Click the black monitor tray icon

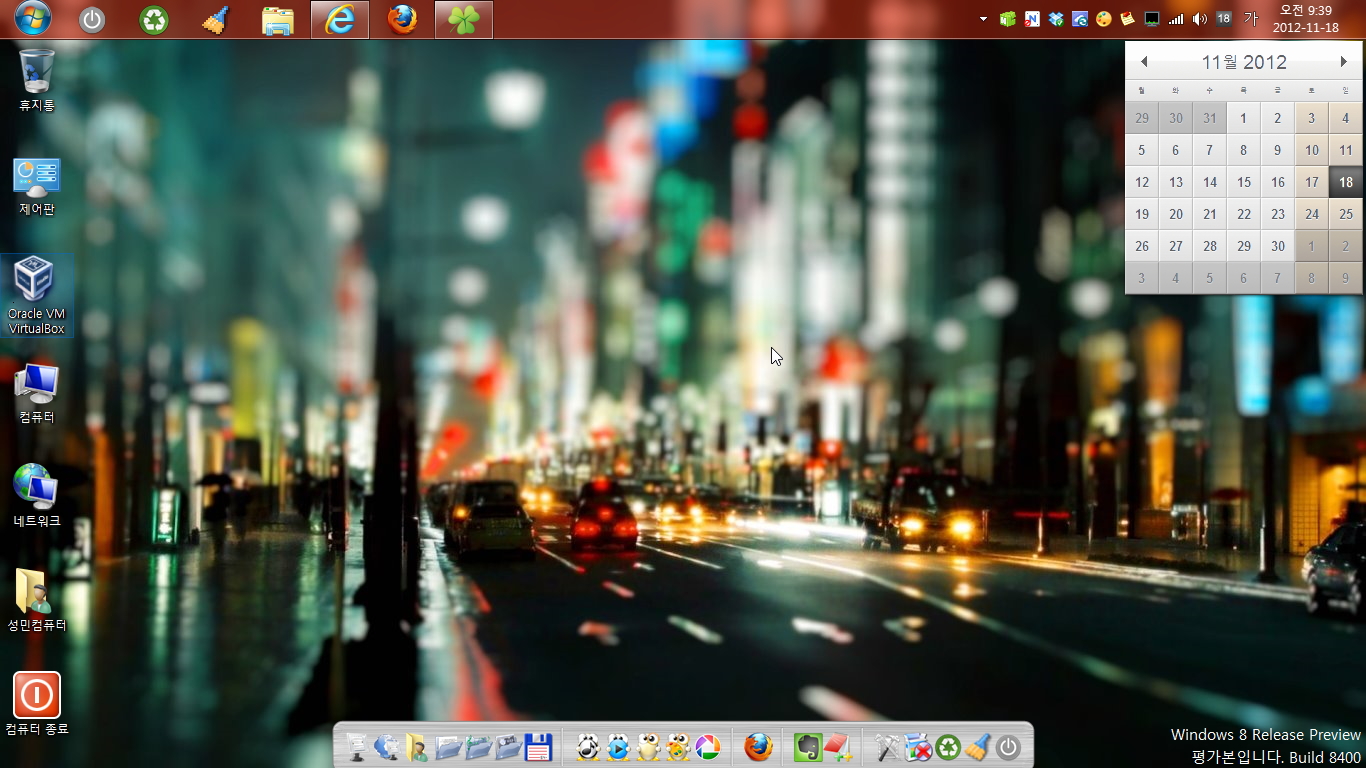click(x=1152, y=19)
